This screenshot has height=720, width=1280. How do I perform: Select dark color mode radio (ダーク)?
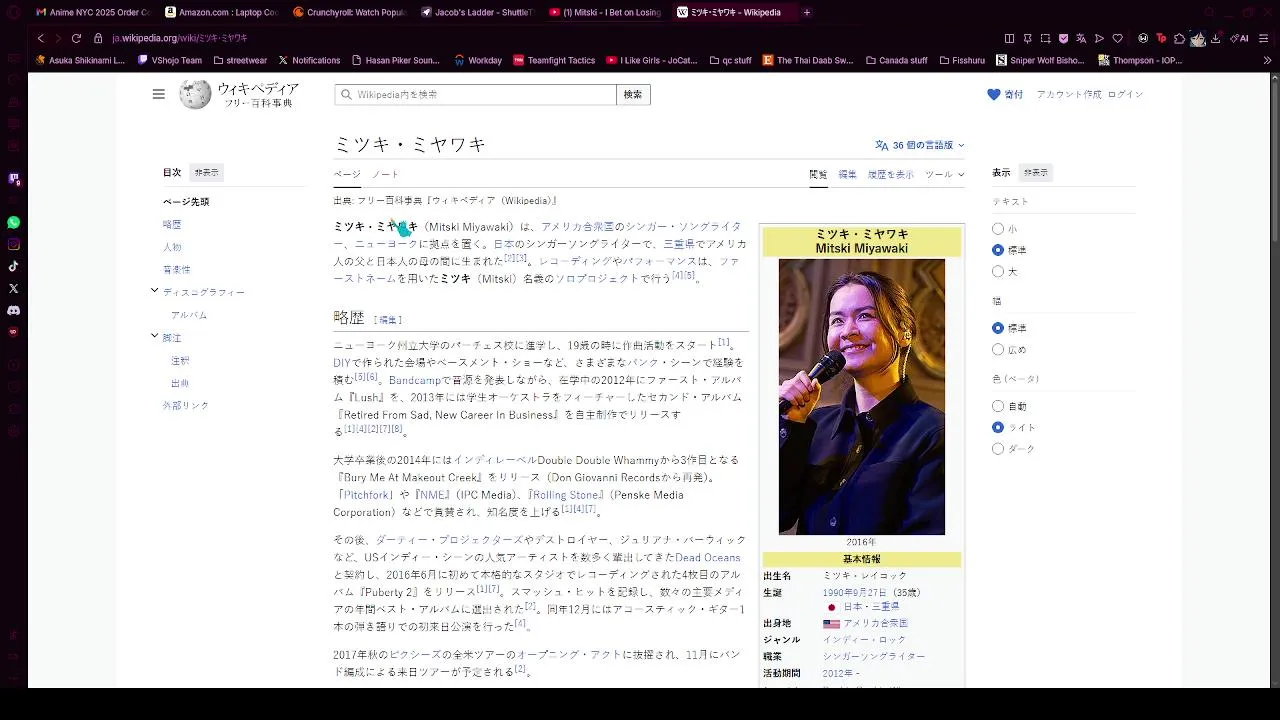tap(998, 449)
